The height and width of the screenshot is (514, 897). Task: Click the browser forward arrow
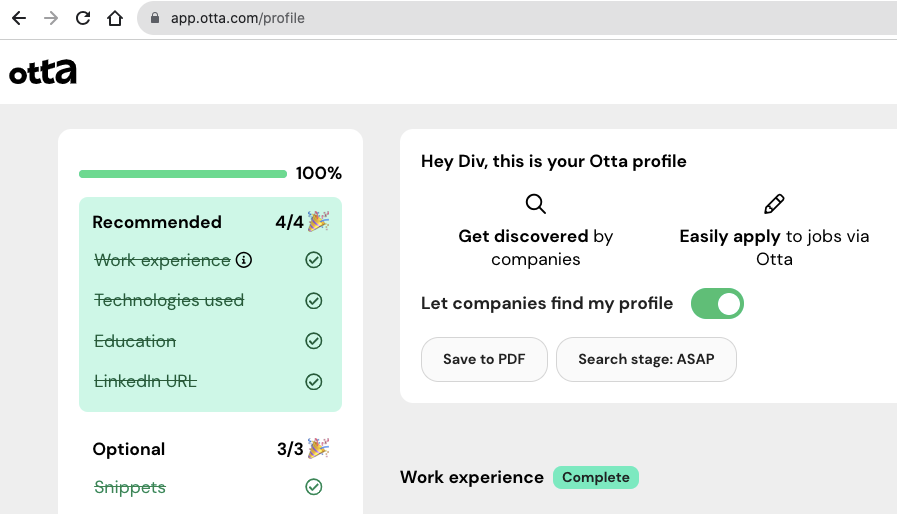coord(51,18)
